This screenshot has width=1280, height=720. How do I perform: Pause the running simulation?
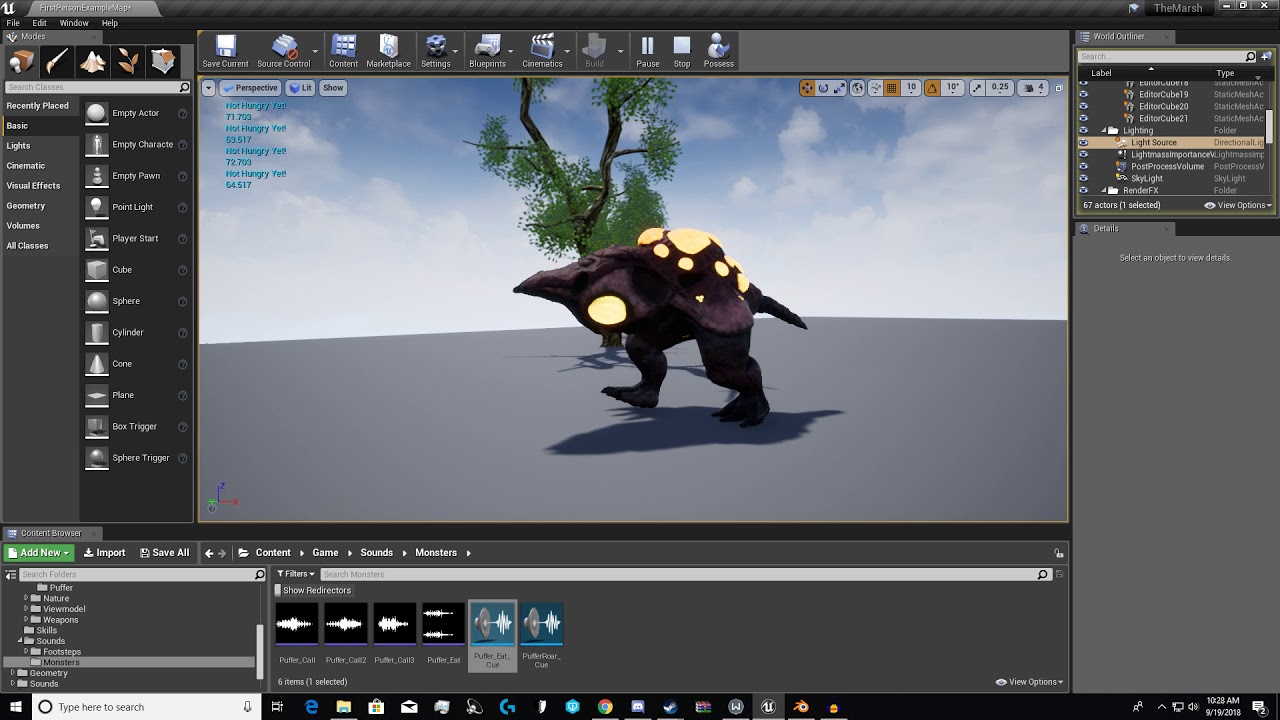647,52
